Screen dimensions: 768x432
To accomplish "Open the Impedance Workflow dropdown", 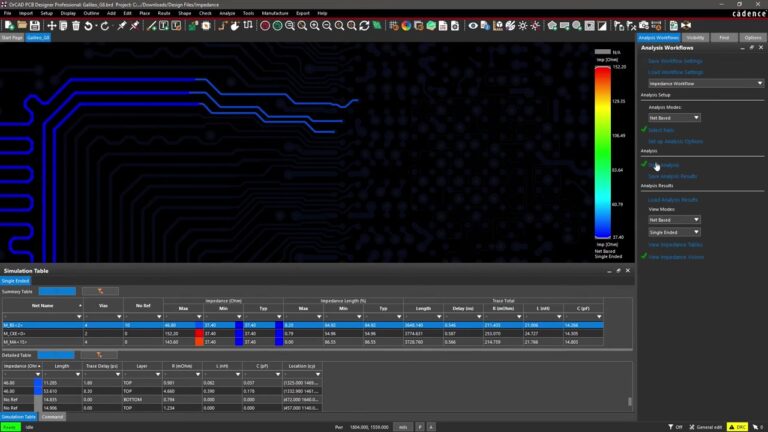I will click(706, 84).
